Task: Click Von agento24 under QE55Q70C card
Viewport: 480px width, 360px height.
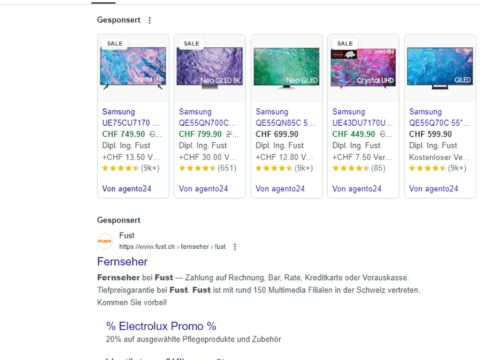Action: tap(434, 189)
